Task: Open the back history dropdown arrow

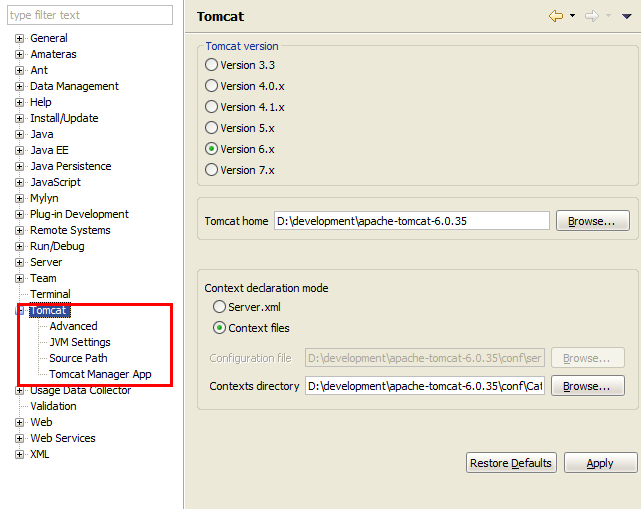Action: [572, 16]
